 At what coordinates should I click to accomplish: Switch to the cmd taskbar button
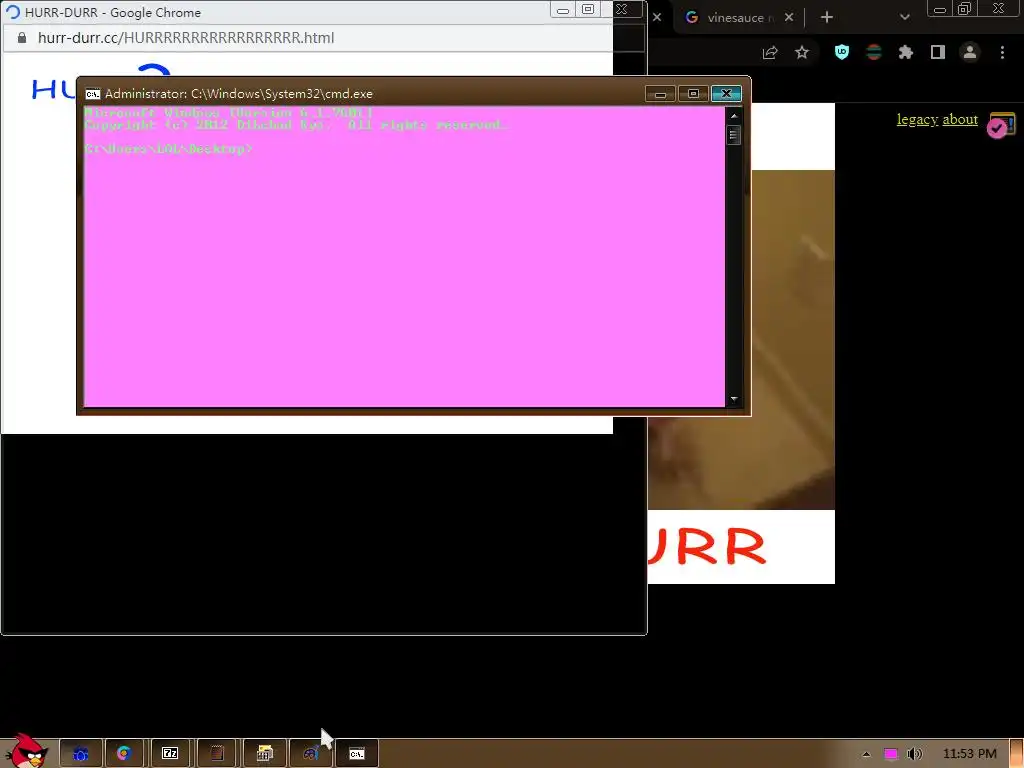click(x=357, y=754)
